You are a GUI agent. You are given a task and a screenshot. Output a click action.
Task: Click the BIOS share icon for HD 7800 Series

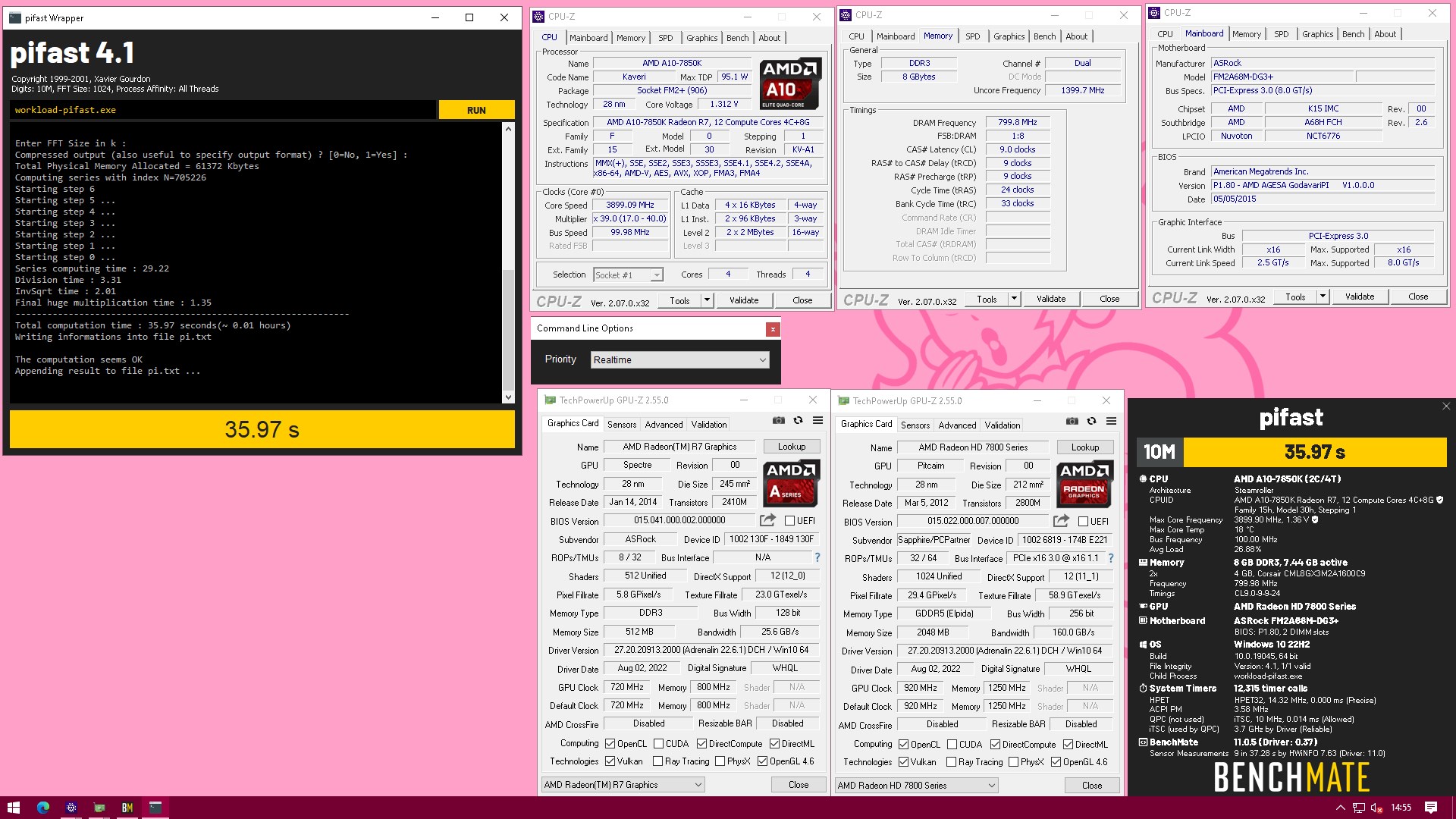pyautogui.click(x=1061, y=521)
